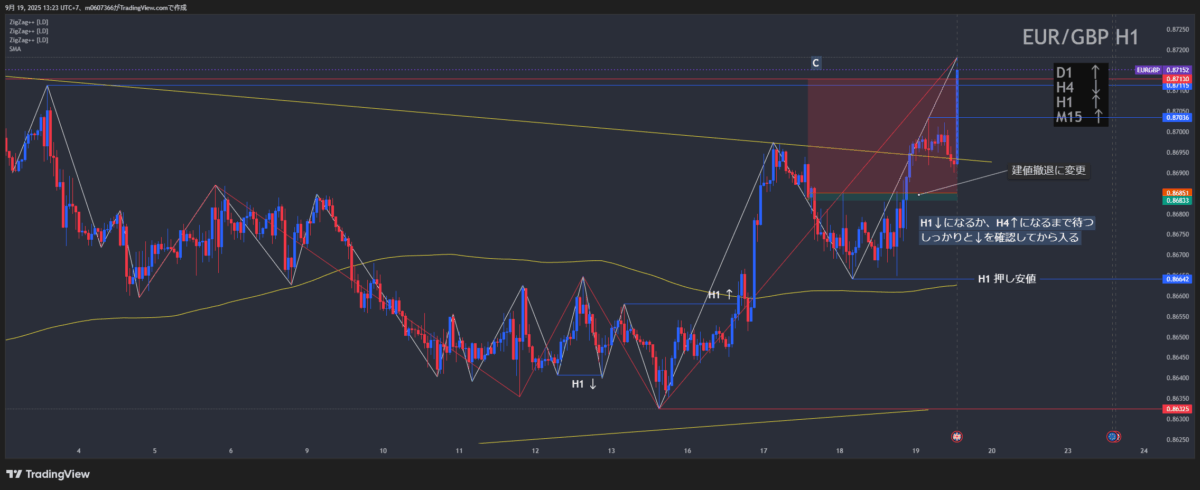Click the purple EURGBP symbol tag
Viewport: 1200px width, 490px height.
(x=1147, y=71)
